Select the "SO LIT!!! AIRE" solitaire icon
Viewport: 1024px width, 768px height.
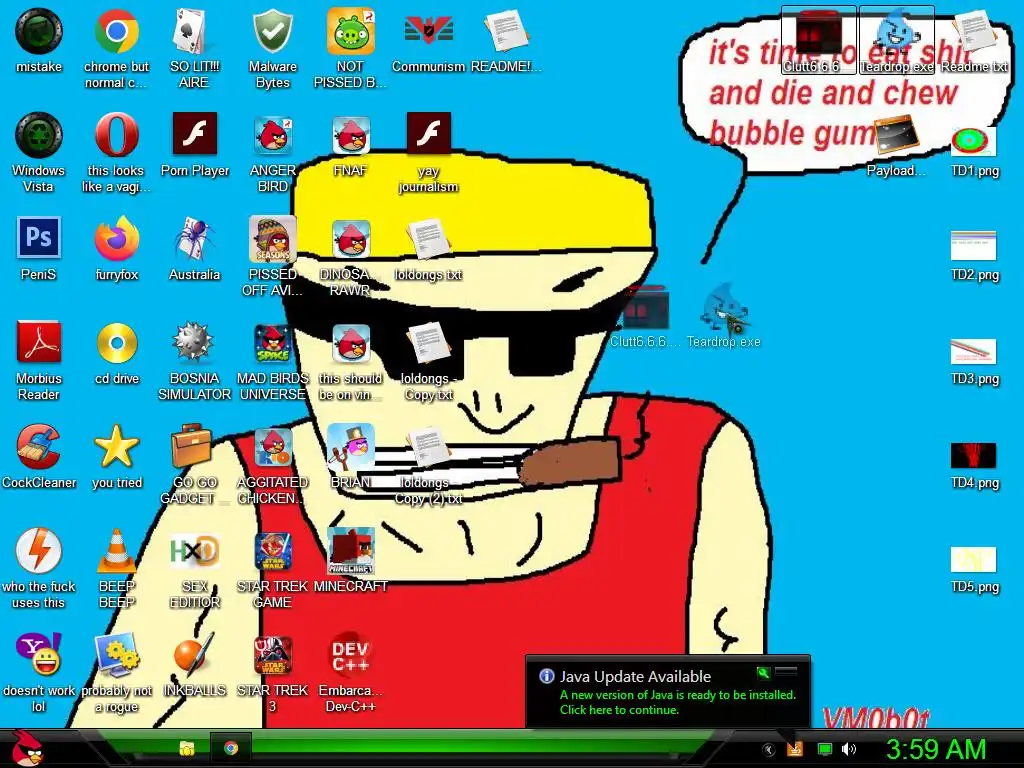click(194, 48)
